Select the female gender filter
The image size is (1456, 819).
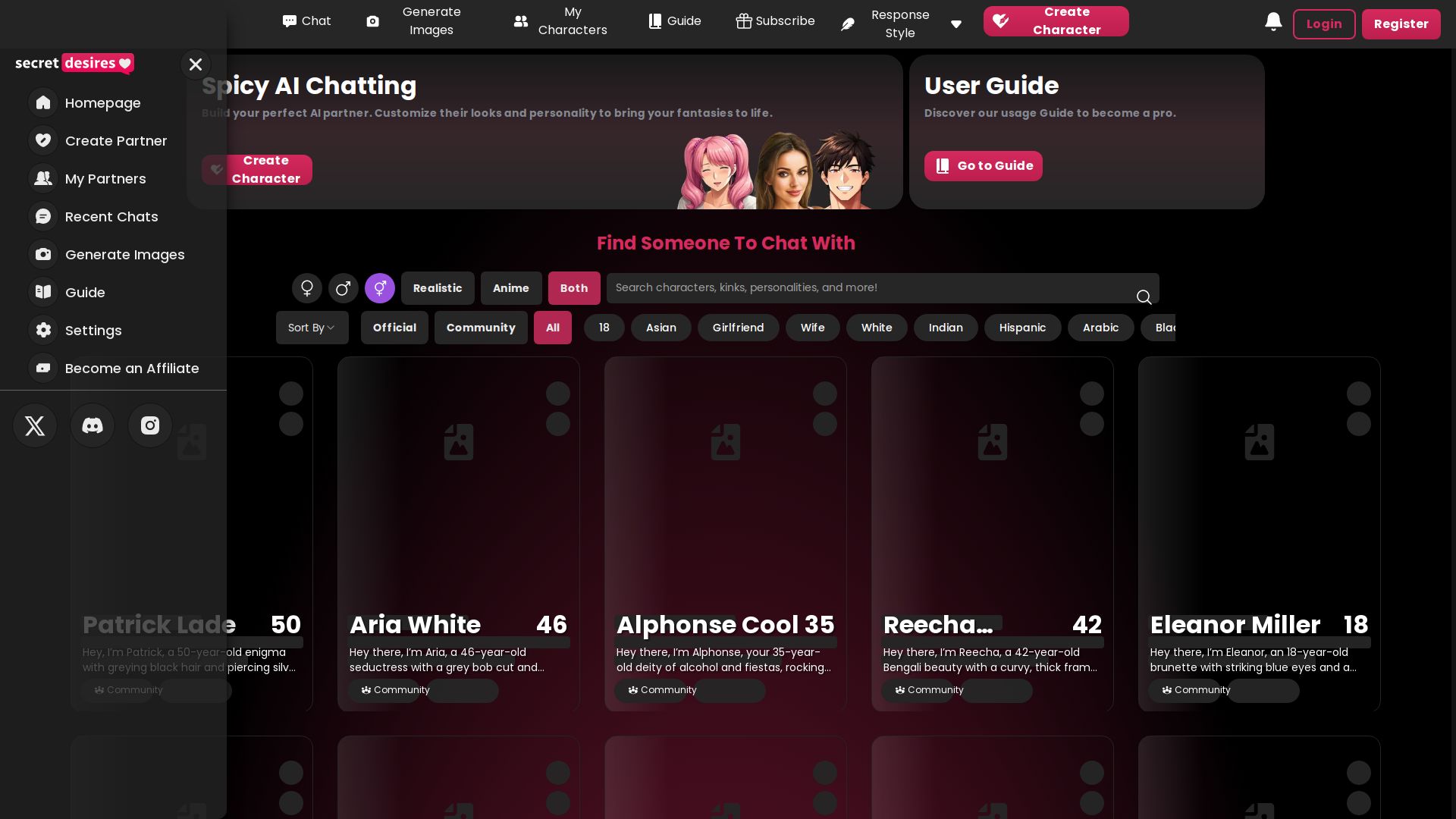tap(307, 288)
